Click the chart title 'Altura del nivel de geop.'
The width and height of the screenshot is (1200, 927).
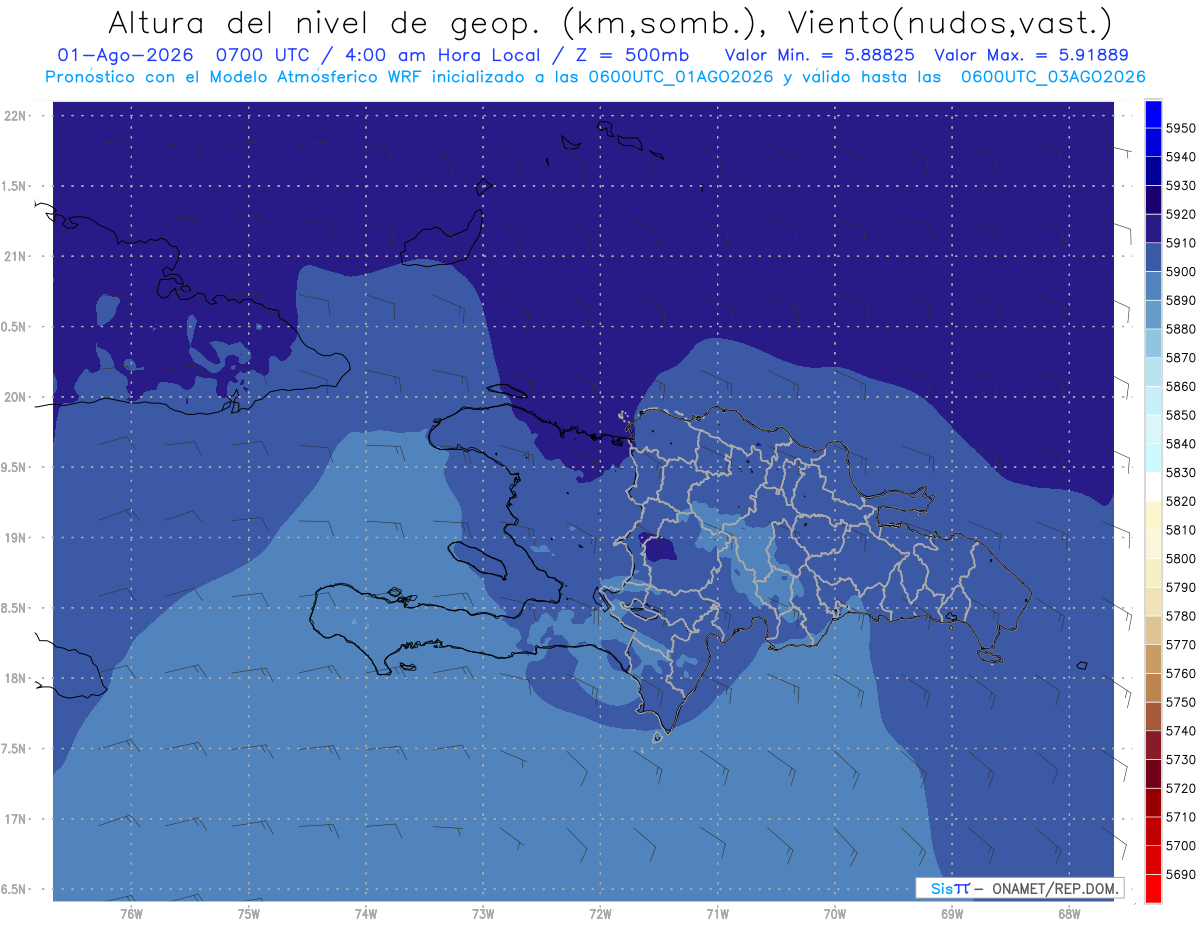(323, 22)
